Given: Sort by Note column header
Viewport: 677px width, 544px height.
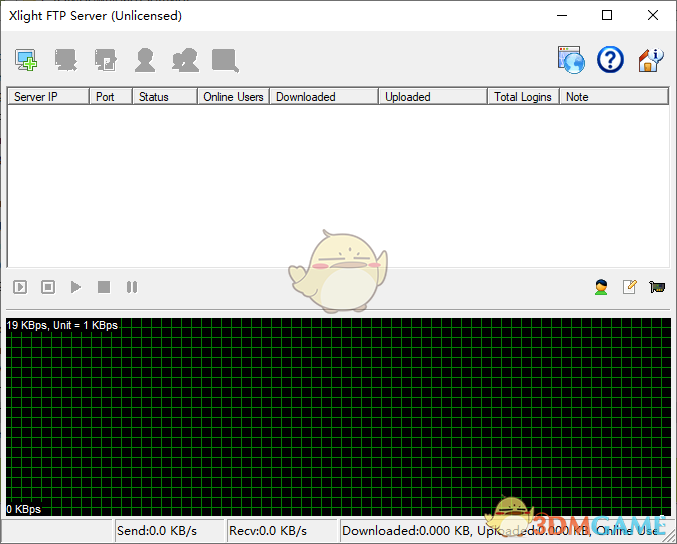Looking at the screenshot, I should pyautogui.click(x=614, y=97).
